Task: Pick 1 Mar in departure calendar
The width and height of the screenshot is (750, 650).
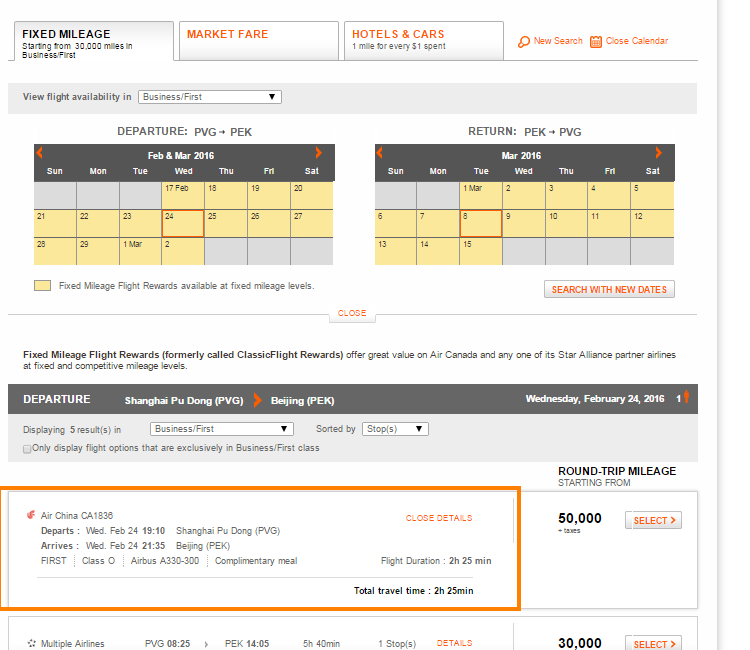Action: pyautogui.click(x=140, y=252)
